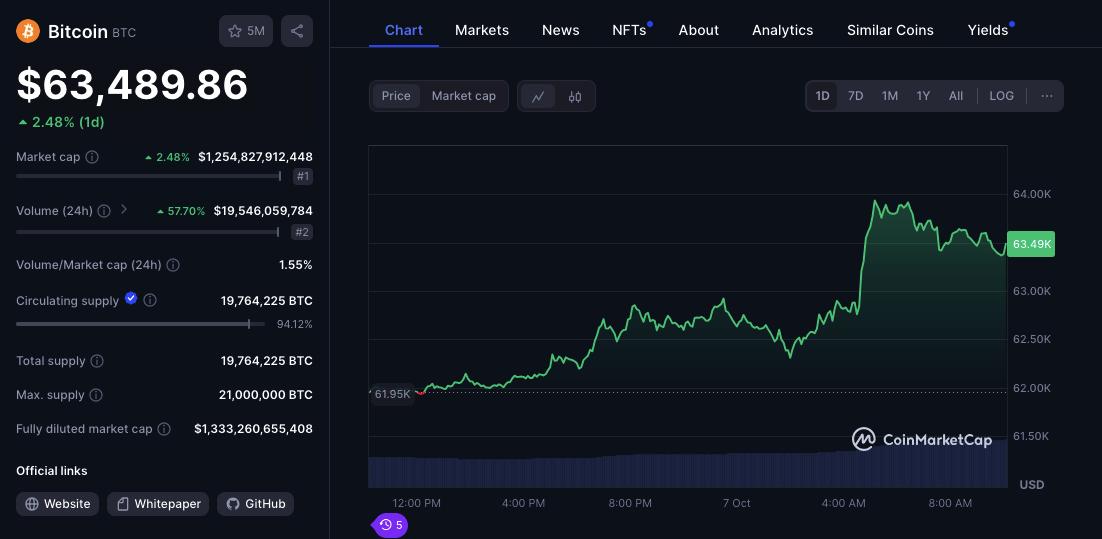This screenshot has height=539, width=1102.
Task: Toggle LOG scale on the chart
Action: 1001,96
